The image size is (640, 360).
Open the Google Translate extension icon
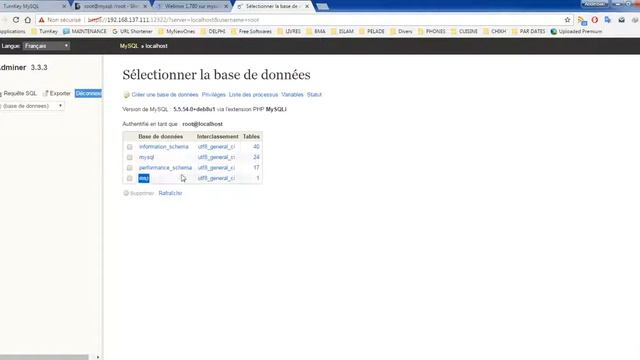click(x=608, y=20)
